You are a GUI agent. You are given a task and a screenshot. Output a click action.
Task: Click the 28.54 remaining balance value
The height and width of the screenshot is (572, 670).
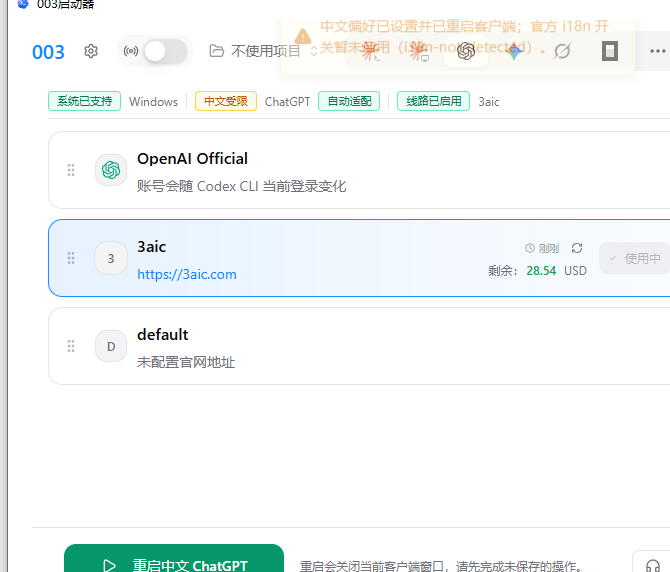pyautogui.click(x=541, y=270)
